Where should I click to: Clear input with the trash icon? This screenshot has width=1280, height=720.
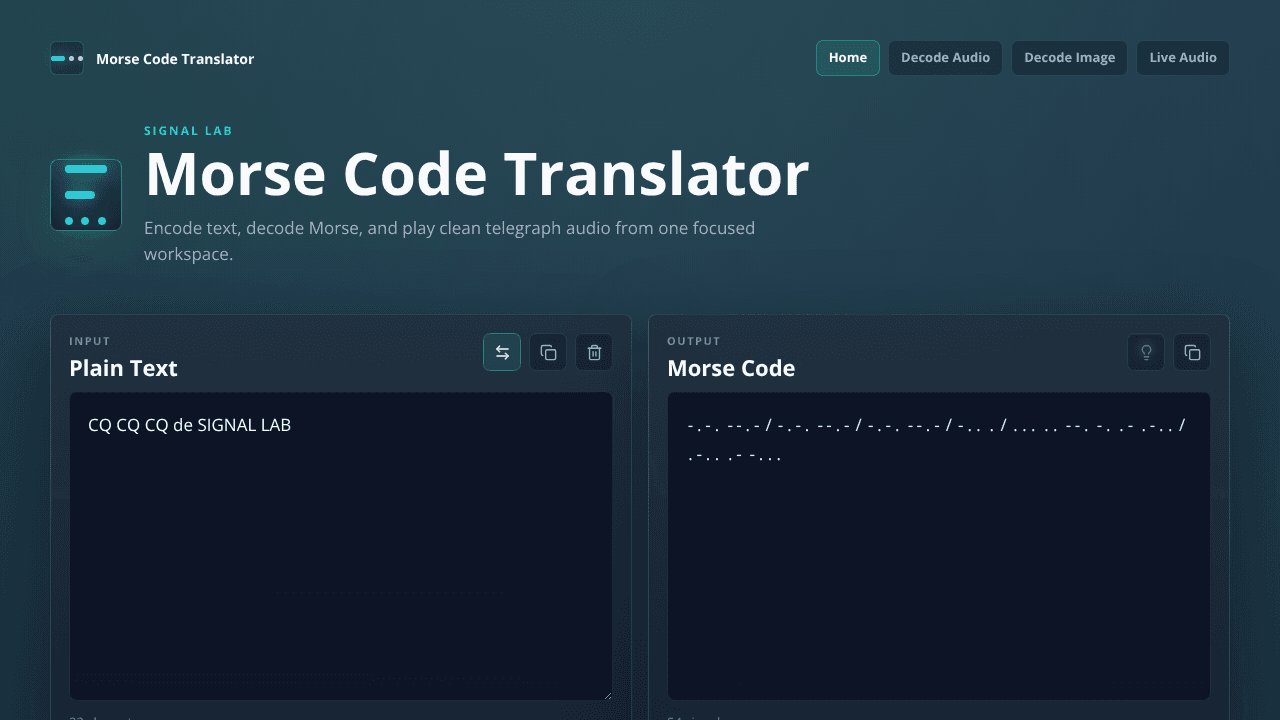[594, 352]
